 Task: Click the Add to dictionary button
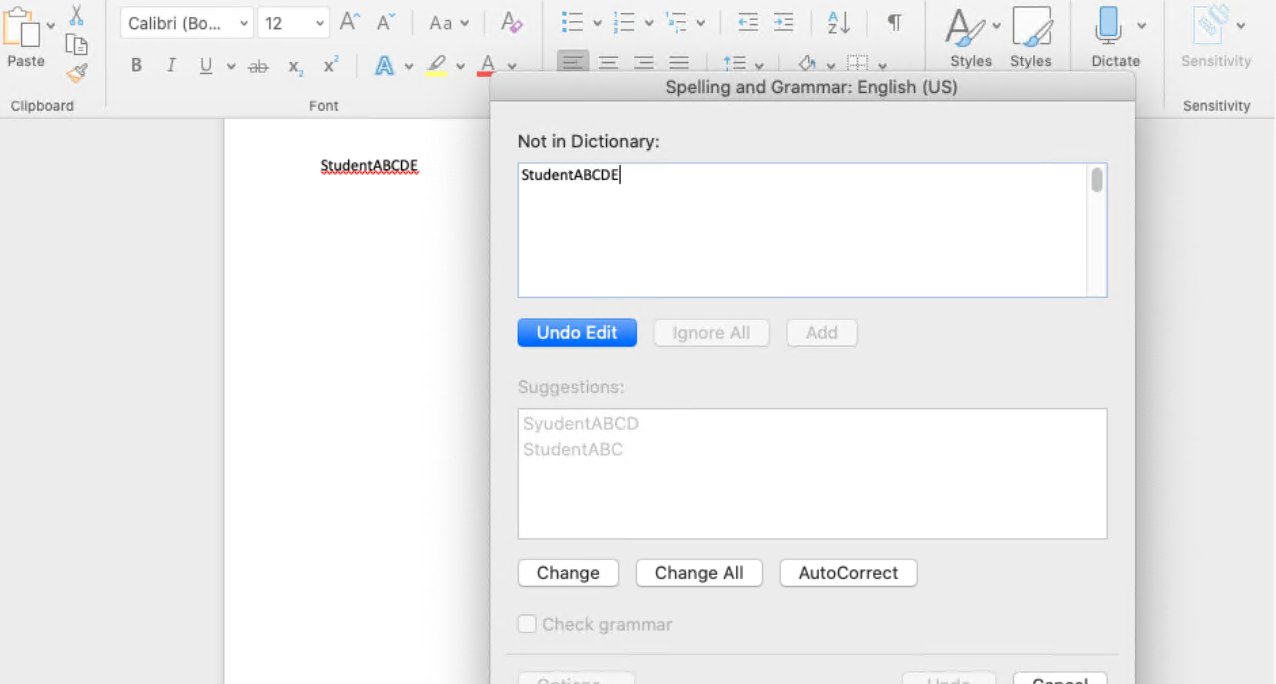pyautogui.click(x=822, y=333)
